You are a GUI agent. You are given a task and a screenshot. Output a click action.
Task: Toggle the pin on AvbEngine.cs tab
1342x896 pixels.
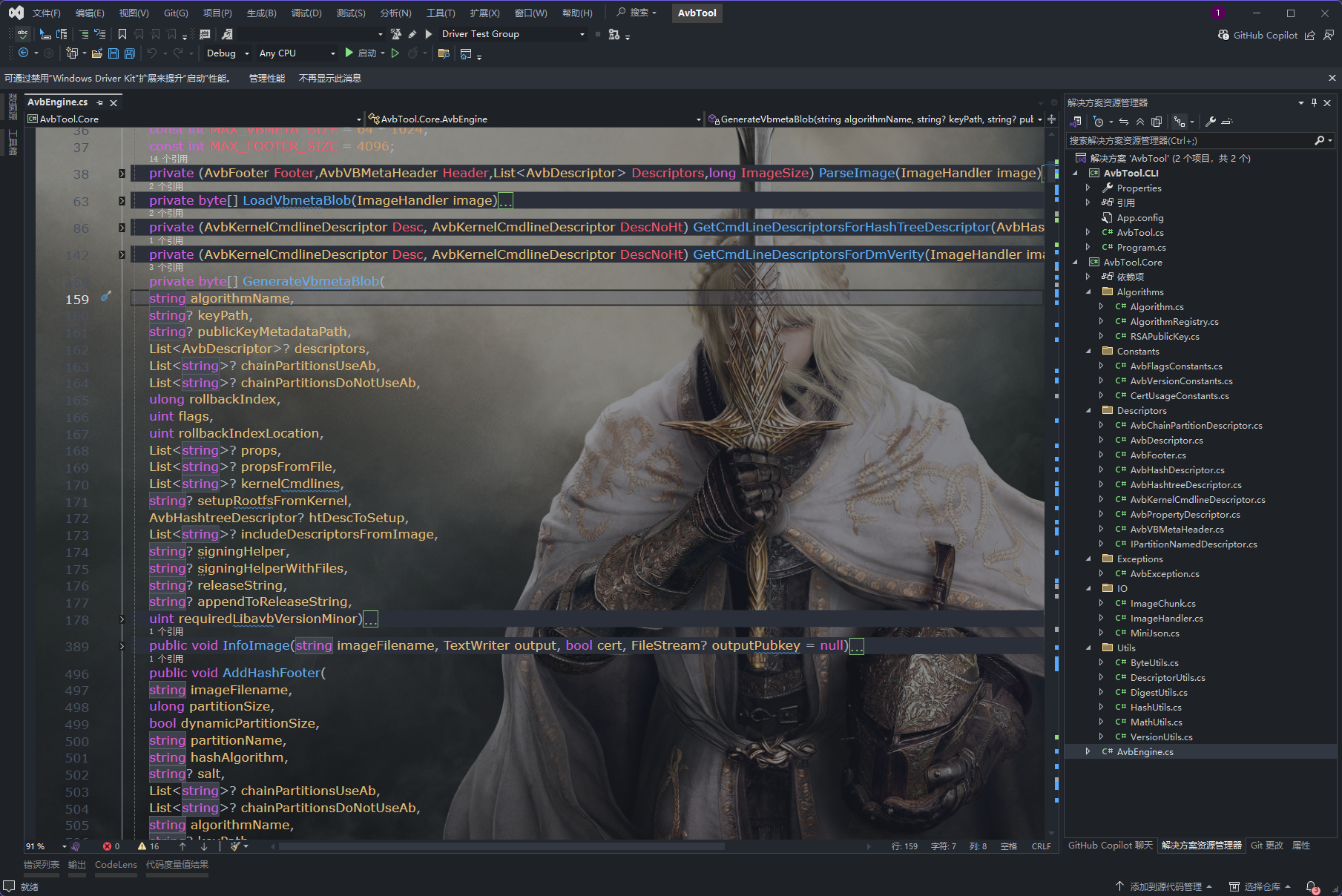pyautogui.click(x=99, y=103)
